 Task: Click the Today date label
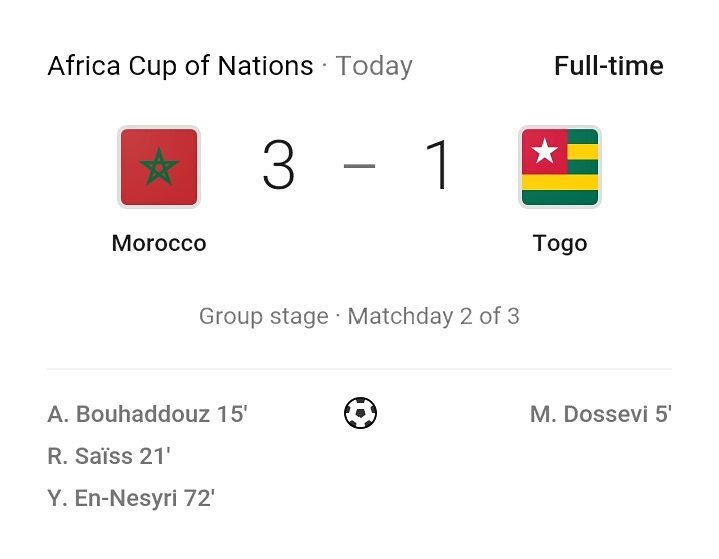[x=374, y=66]
